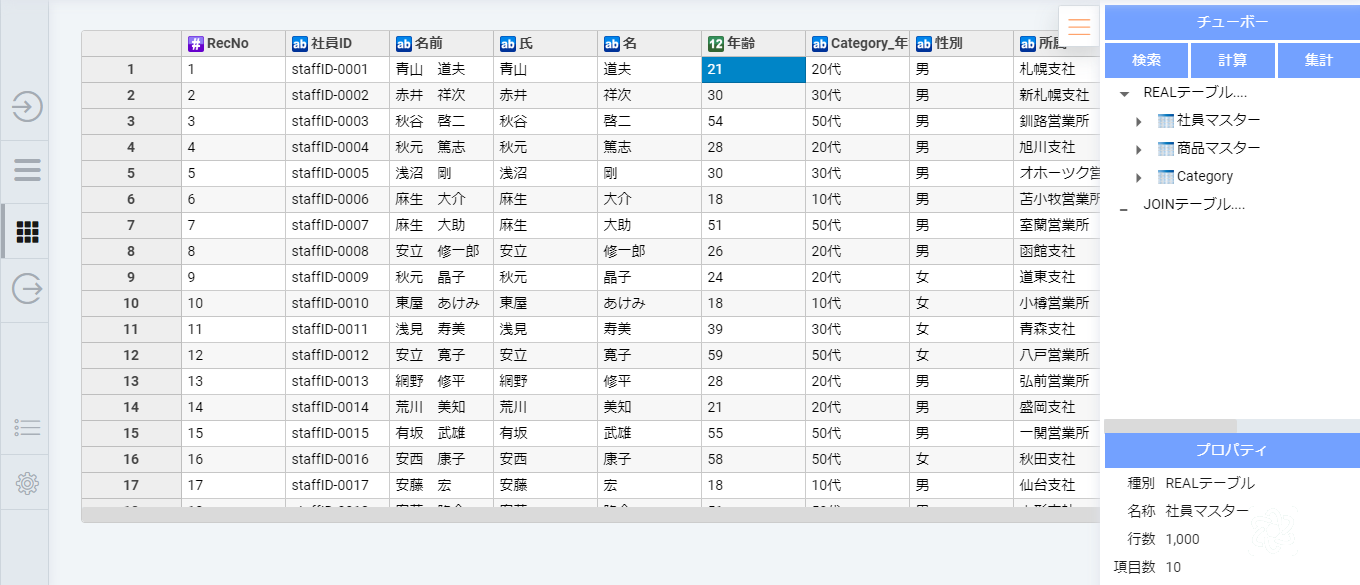Open the three-line list view icon
Screen dimensions: 1360x585
27,169
